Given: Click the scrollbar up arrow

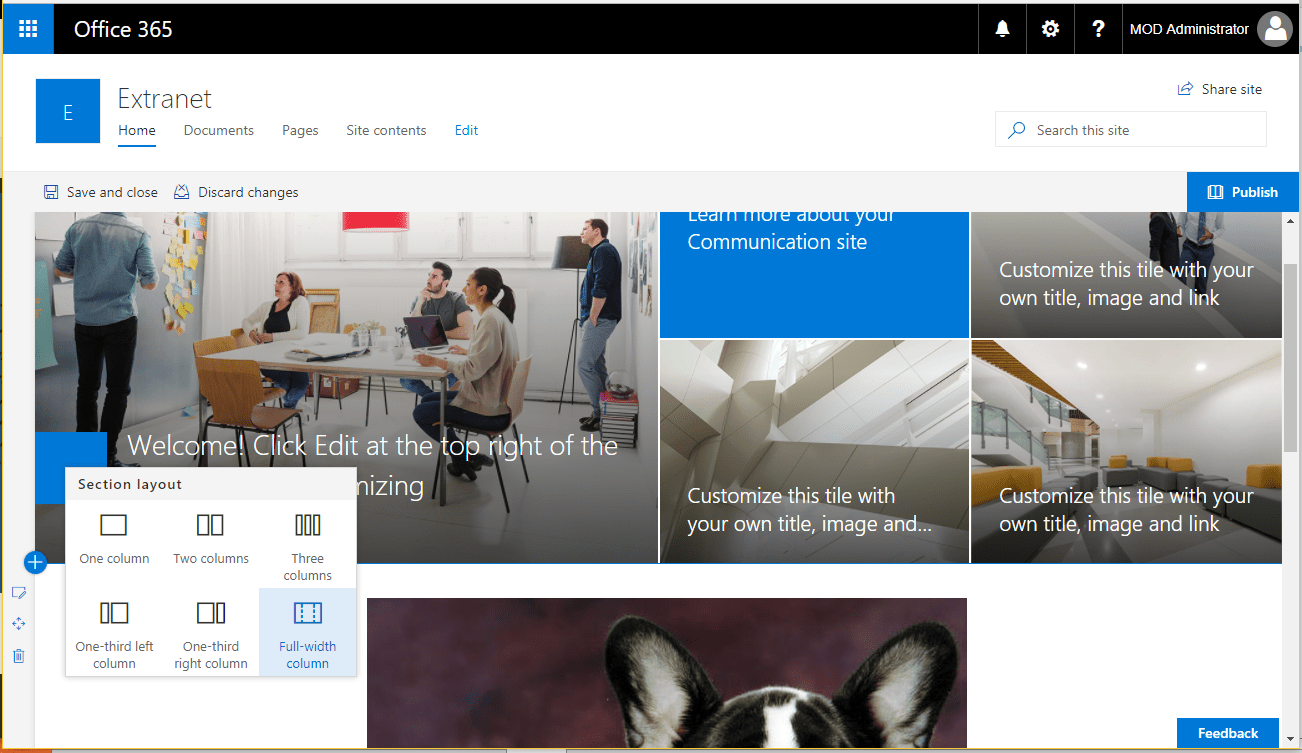Looking at the screenshot, I should 1290,221.
